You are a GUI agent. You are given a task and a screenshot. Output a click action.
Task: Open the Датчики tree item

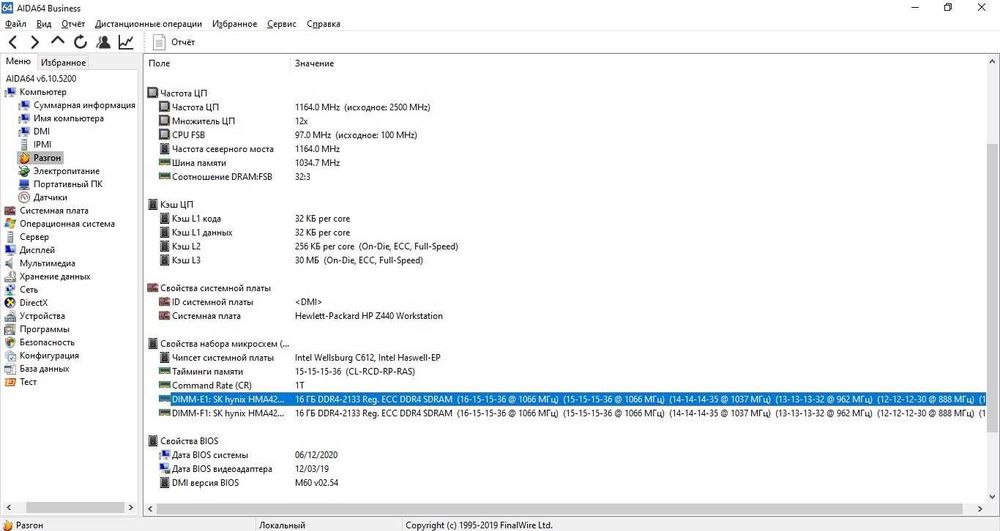point(50,197)
